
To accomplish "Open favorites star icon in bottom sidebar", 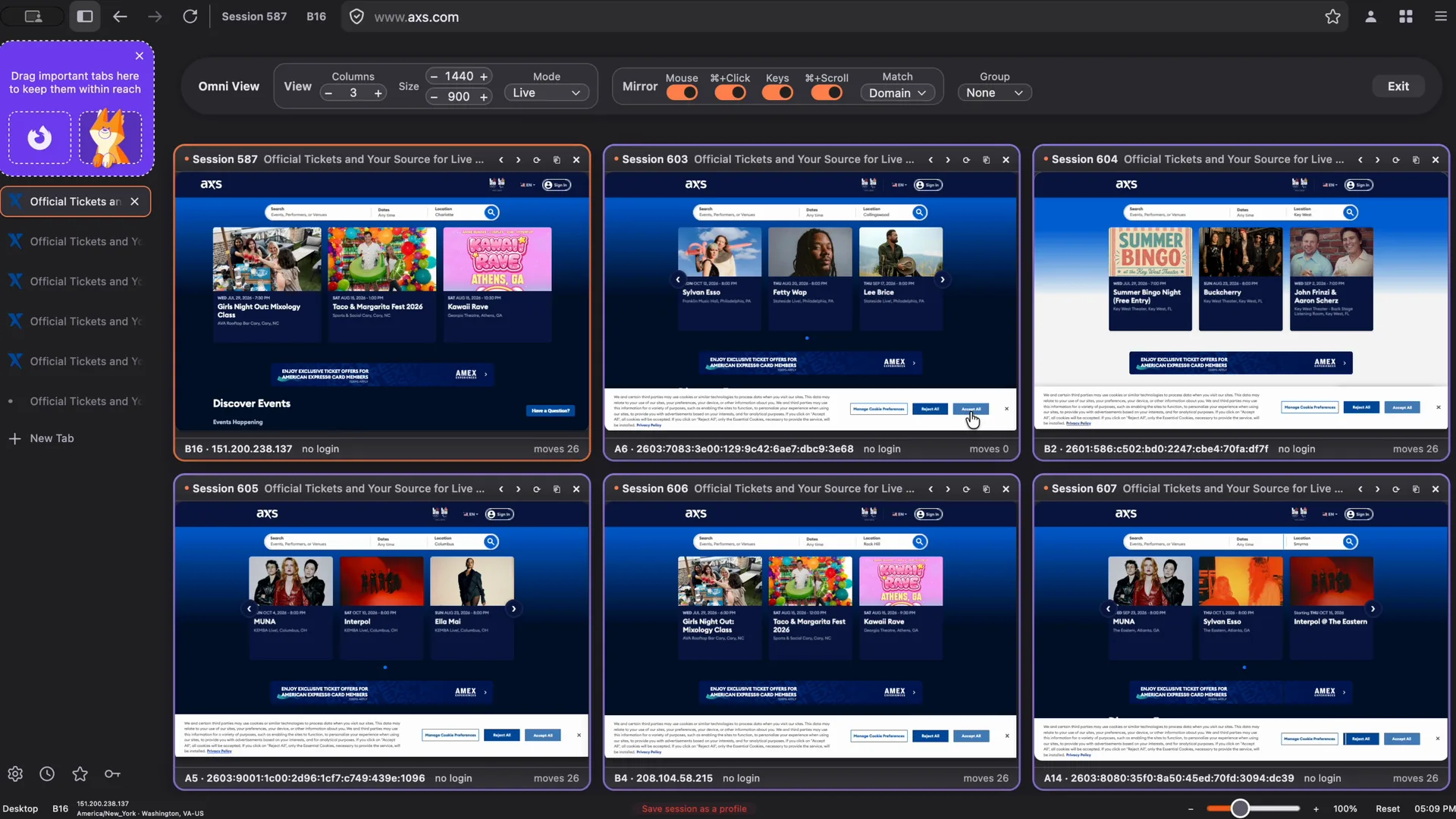I will pos(80,773).
